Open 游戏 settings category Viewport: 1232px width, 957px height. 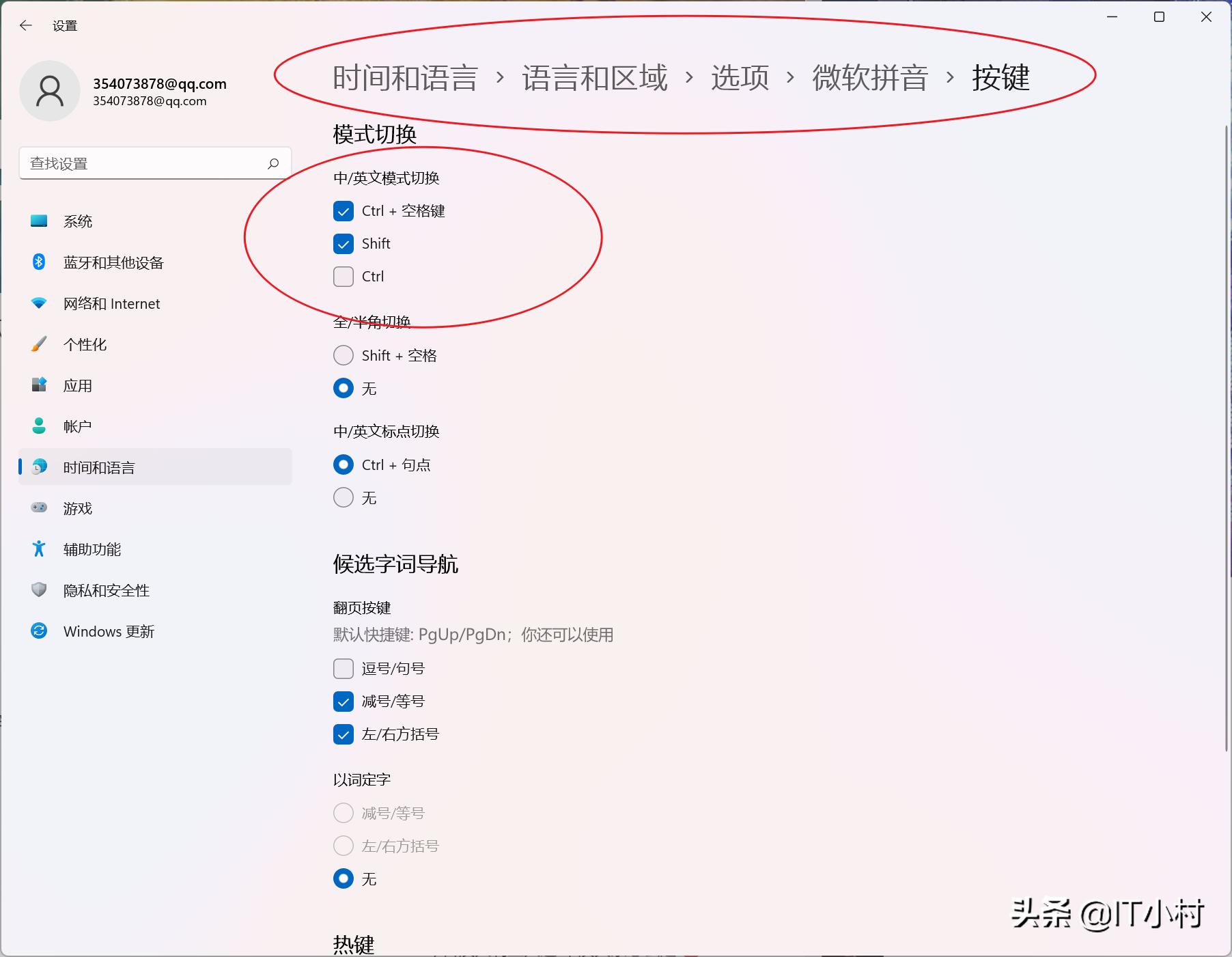(155, 508)
